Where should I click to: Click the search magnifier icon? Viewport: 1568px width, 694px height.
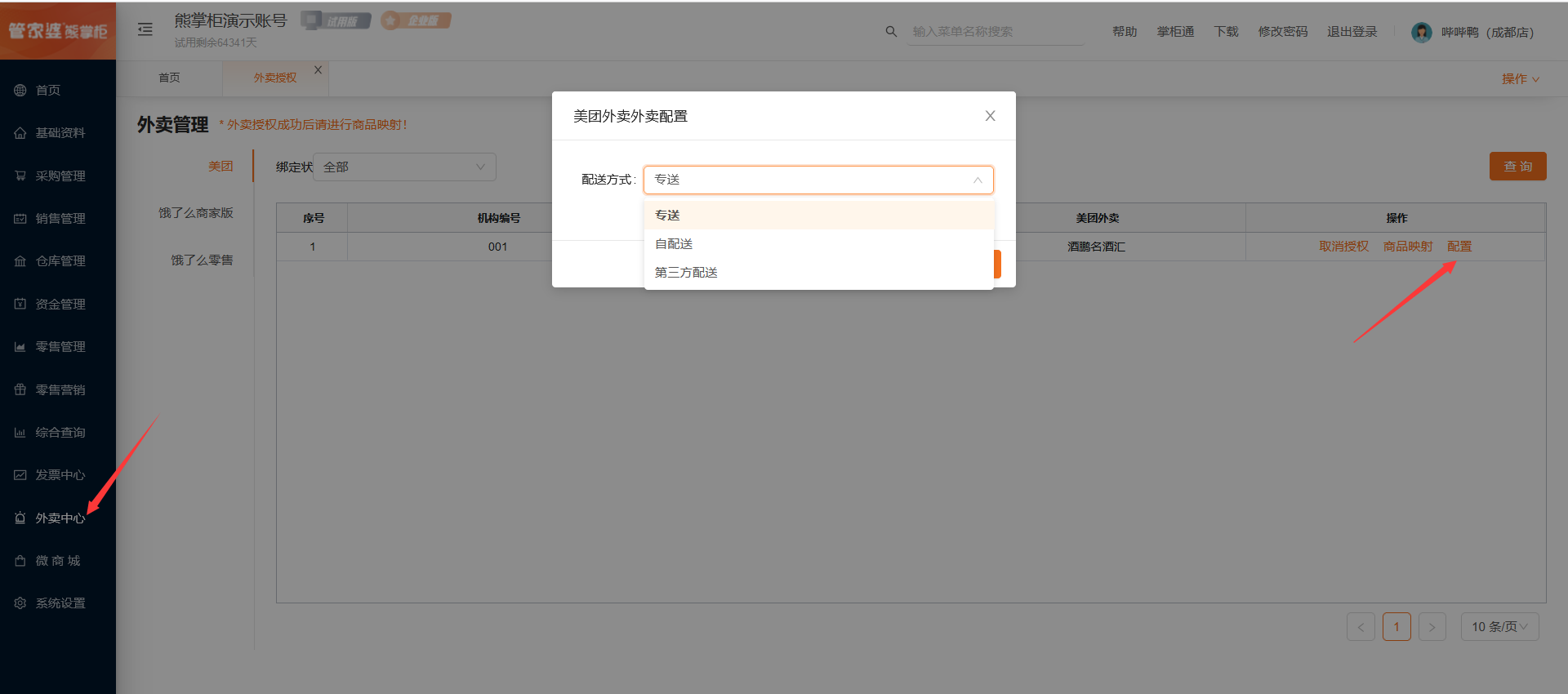pyautogui.click(x=891, y=31)
